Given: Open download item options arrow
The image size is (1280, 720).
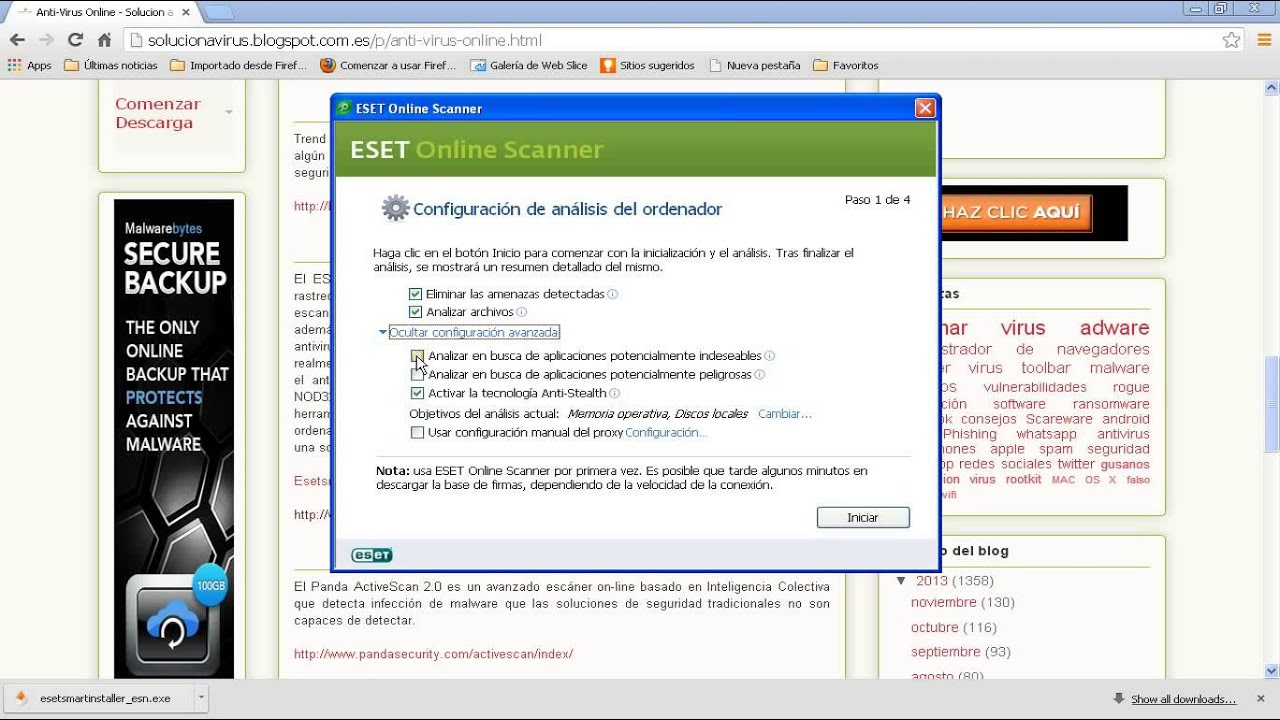Looking at the screenshot, I should (x=201, y=698).
